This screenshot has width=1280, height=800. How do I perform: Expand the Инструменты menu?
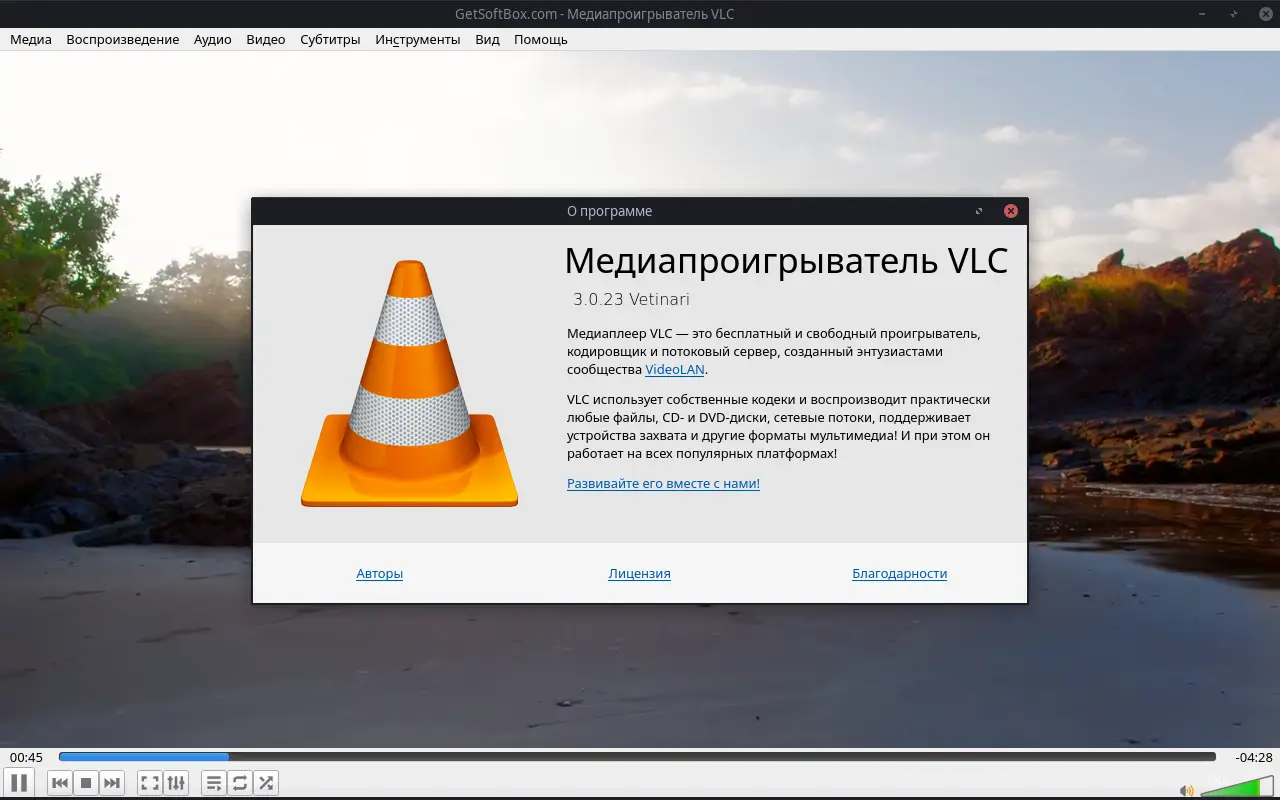(x=417, y=40)
